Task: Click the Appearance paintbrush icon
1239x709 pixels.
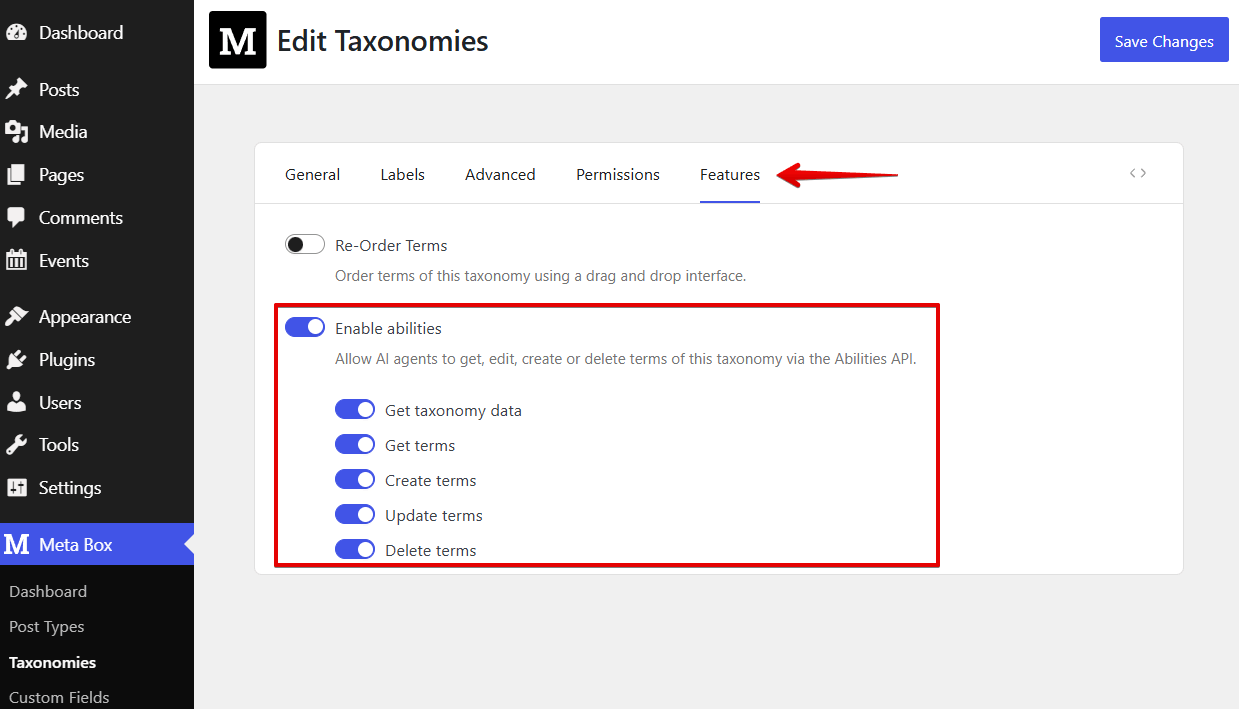Action: pyautogui.click(x=16, y=317)
